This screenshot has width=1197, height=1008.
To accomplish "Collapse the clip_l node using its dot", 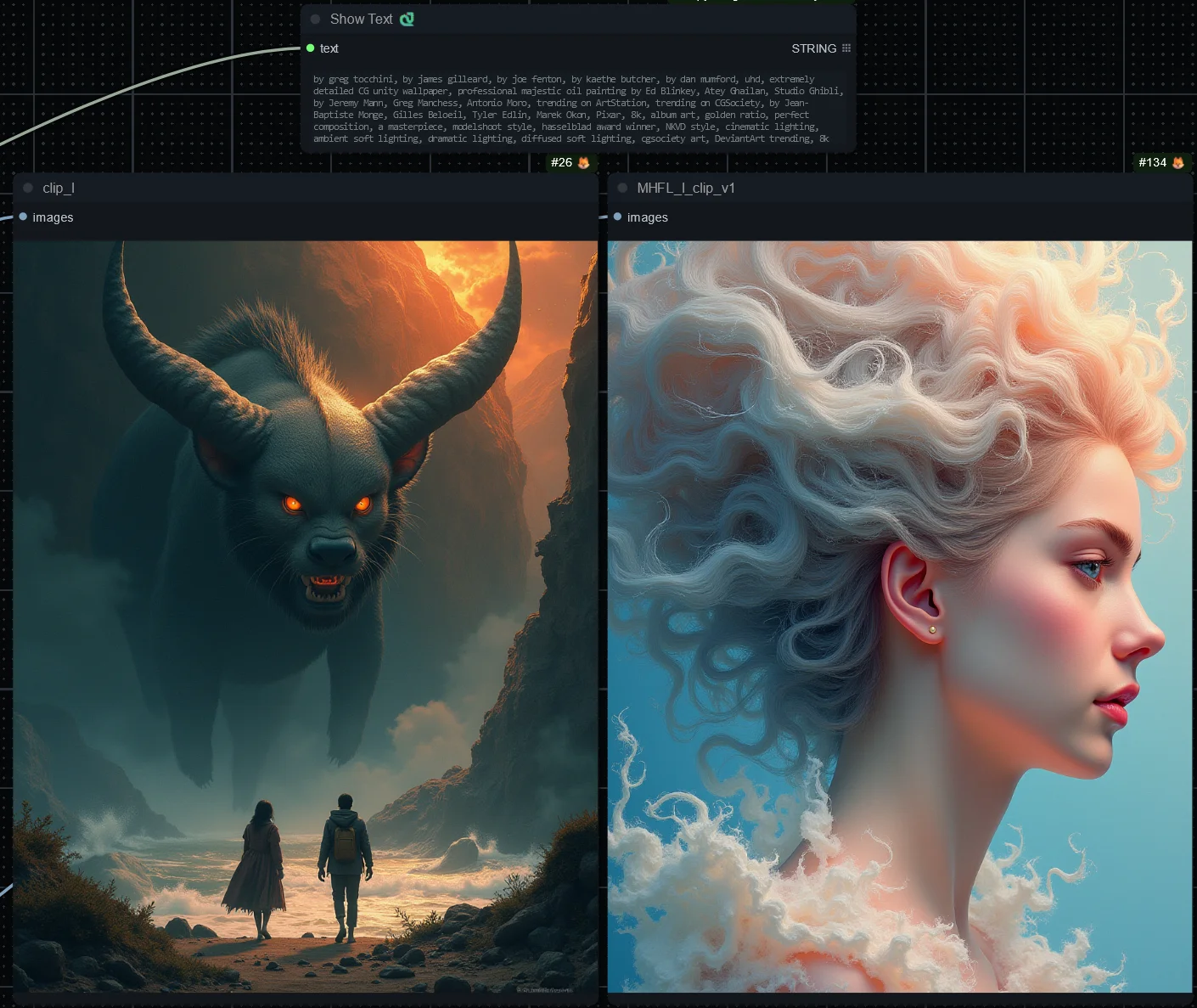I will click(x=28, y=188).
